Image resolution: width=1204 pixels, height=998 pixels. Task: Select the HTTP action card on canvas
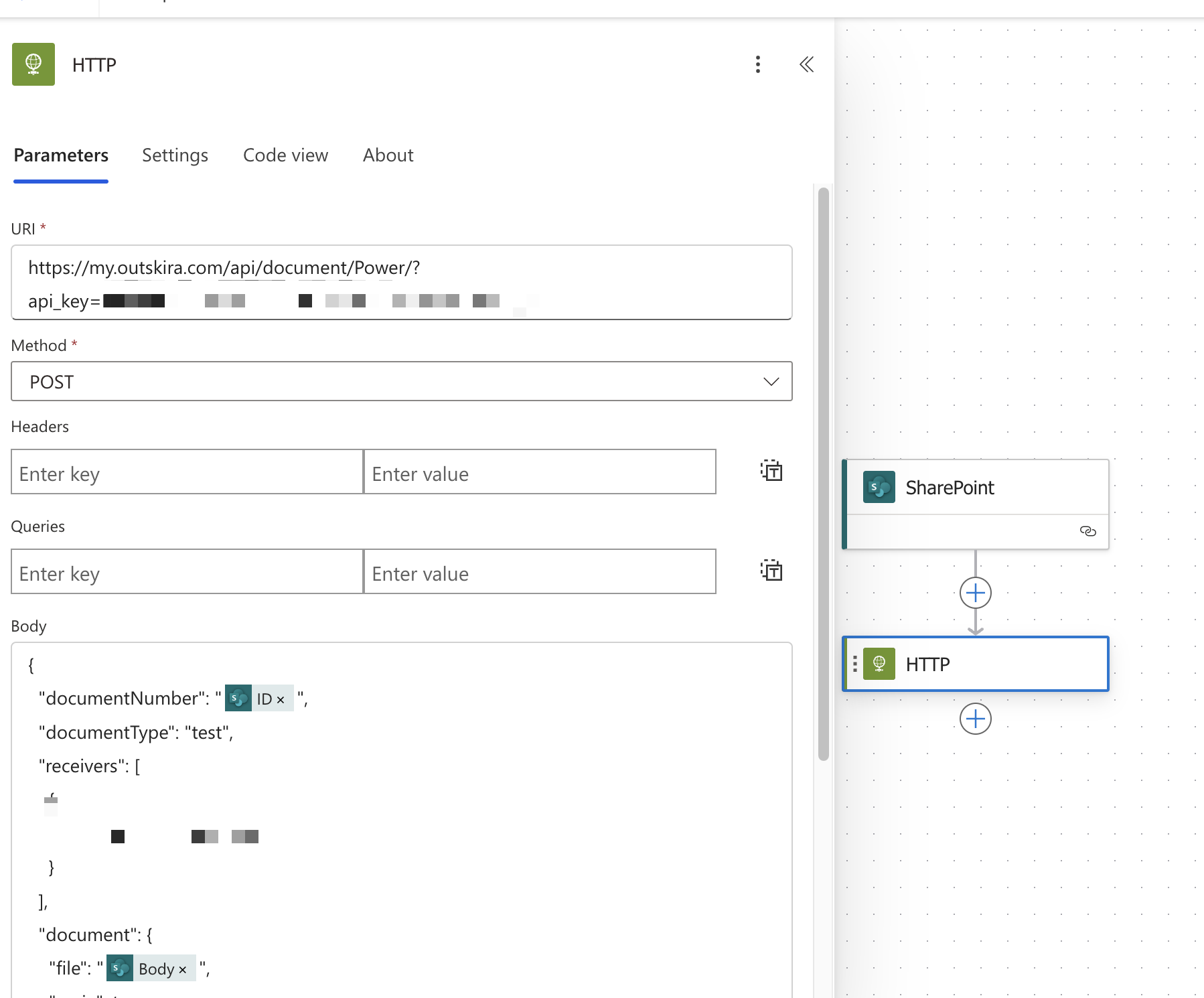(975, 664)
